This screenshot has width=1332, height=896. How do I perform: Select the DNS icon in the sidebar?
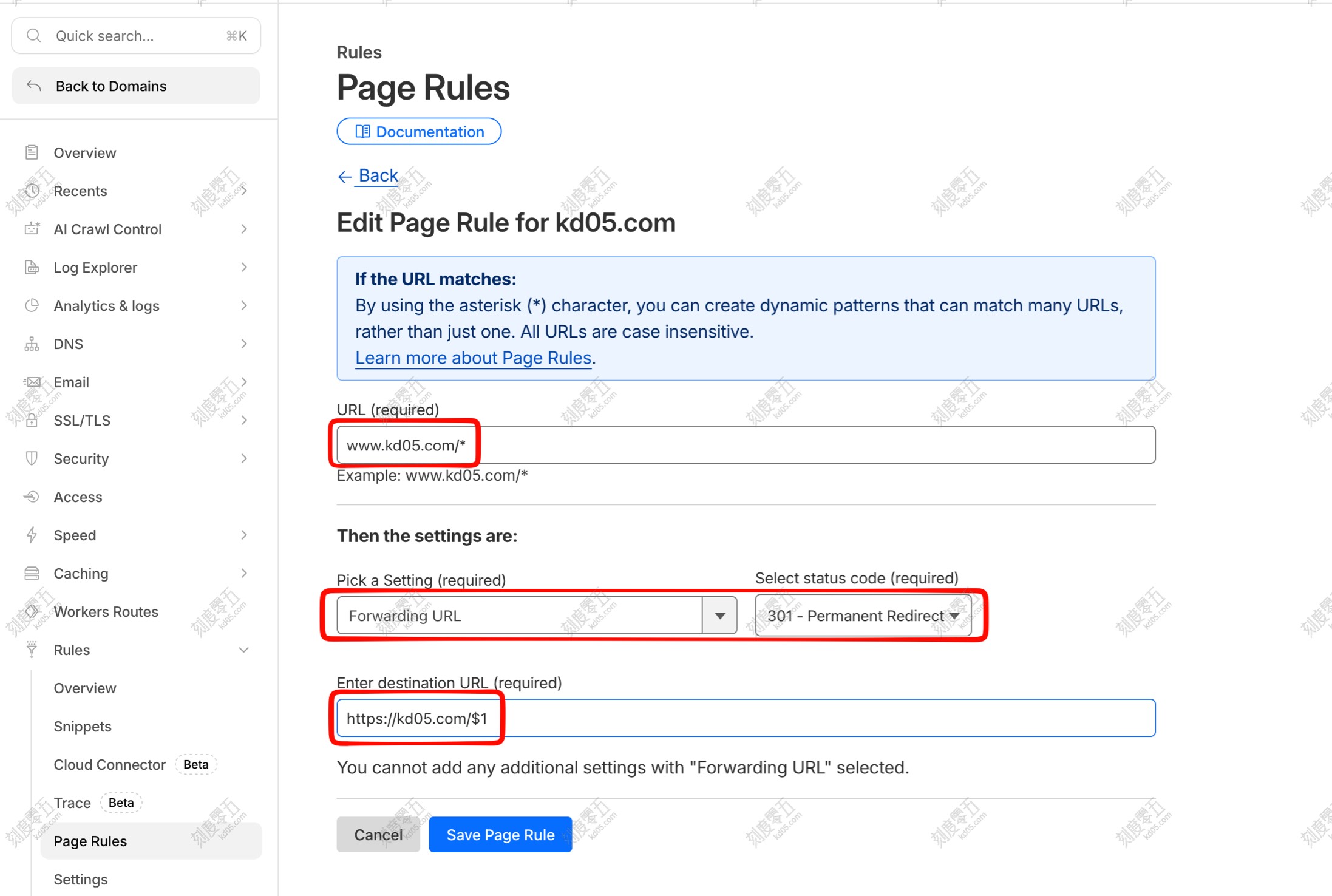(x=32, y=344)
